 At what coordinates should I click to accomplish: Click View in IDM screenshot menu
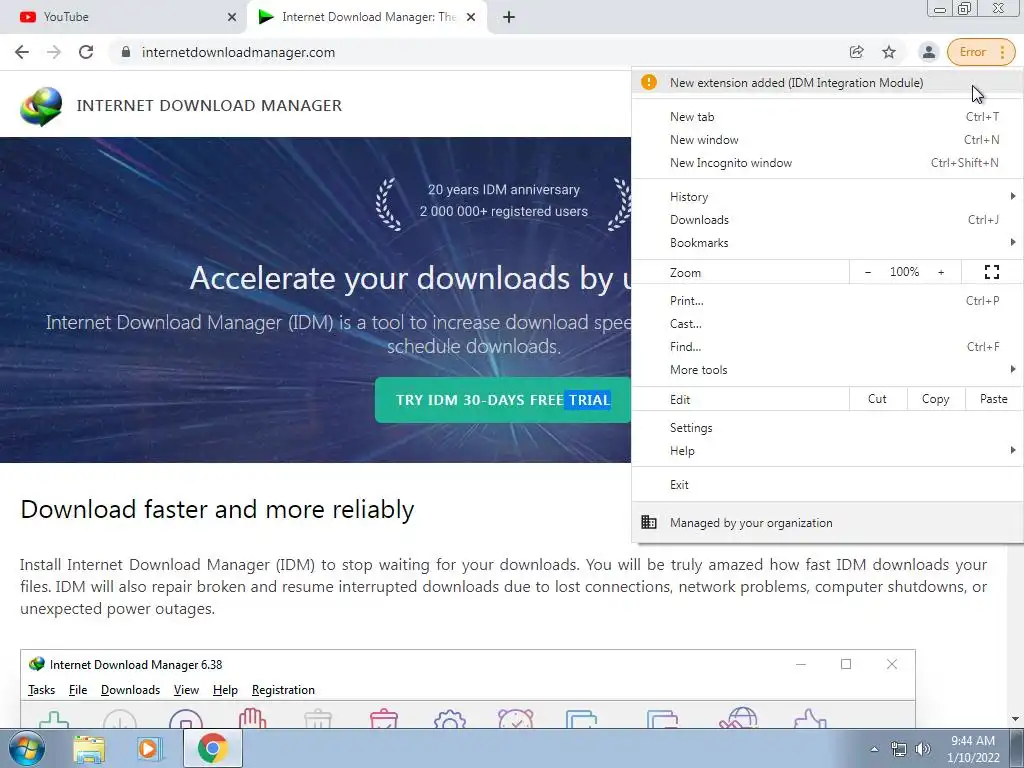point(186,690)
